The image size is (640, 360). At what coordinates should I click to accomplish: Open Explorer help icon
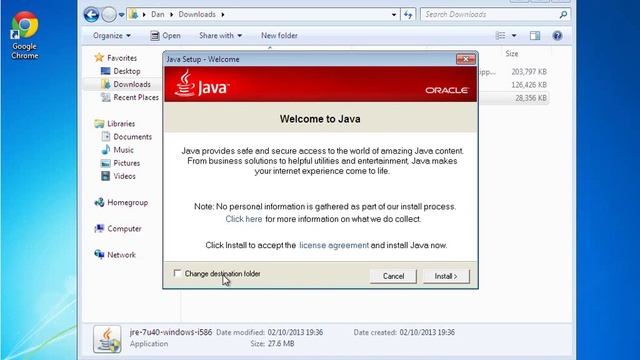(x=557, y=36)
